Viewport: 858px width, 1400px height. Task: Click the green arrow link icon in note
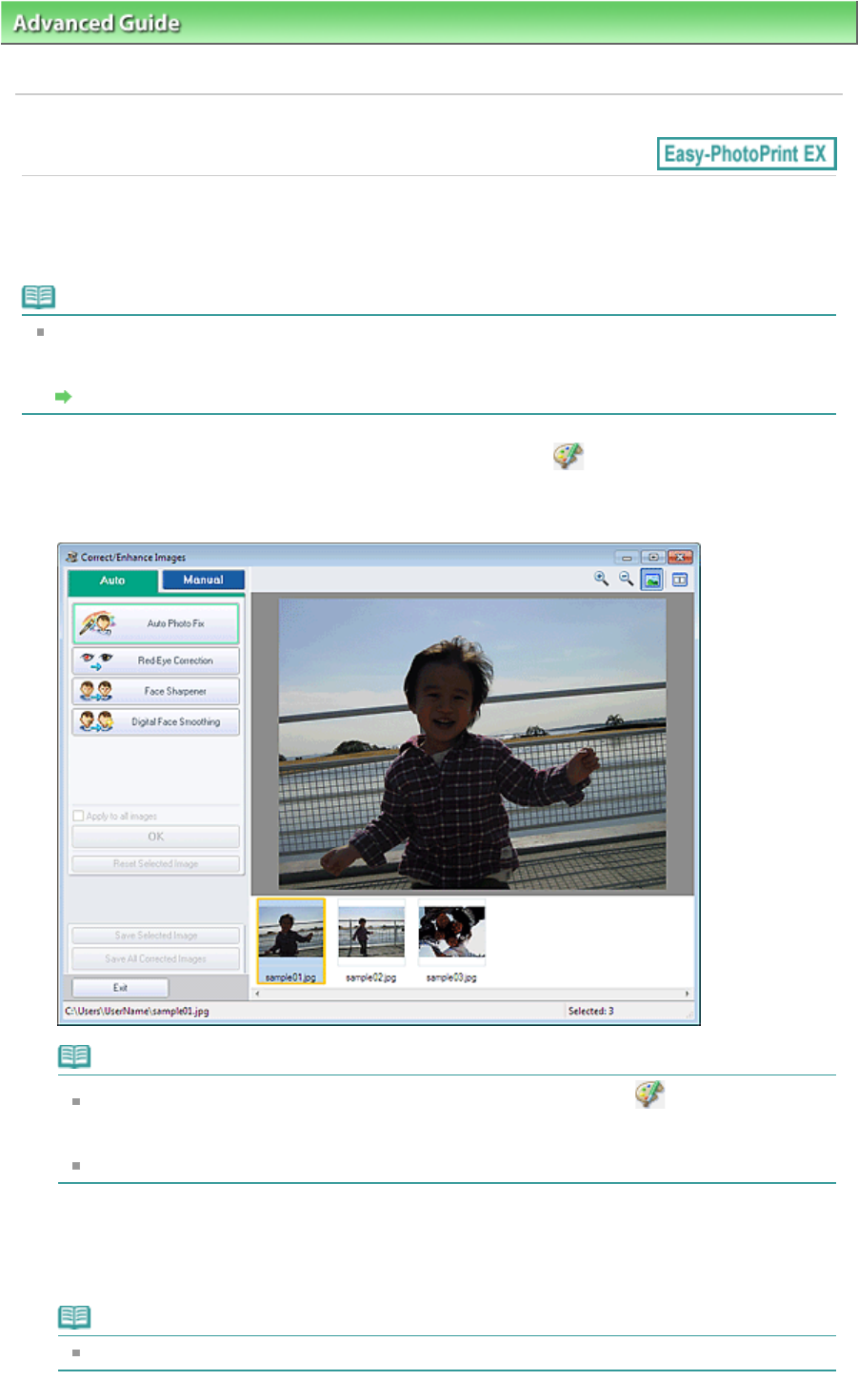tap(64, 397)
